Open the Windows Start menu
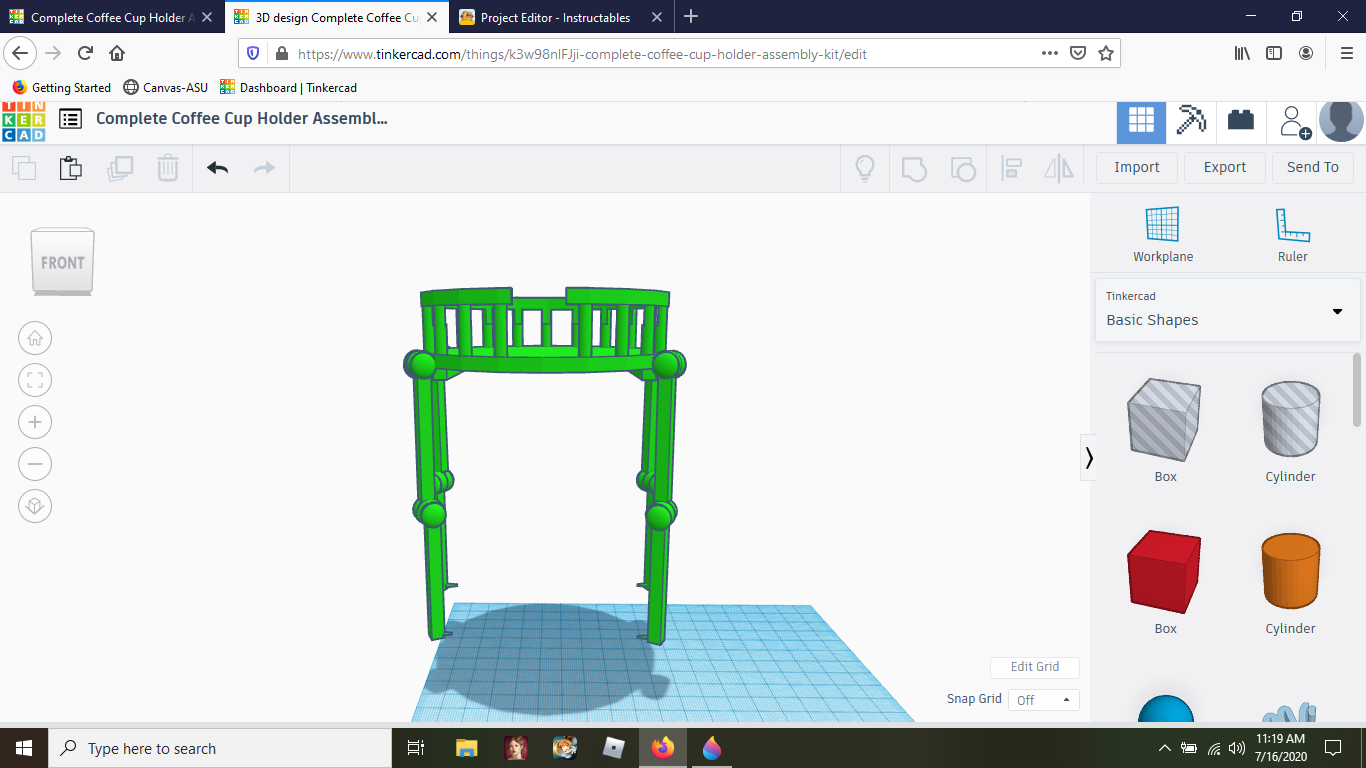 click(23, 748)
